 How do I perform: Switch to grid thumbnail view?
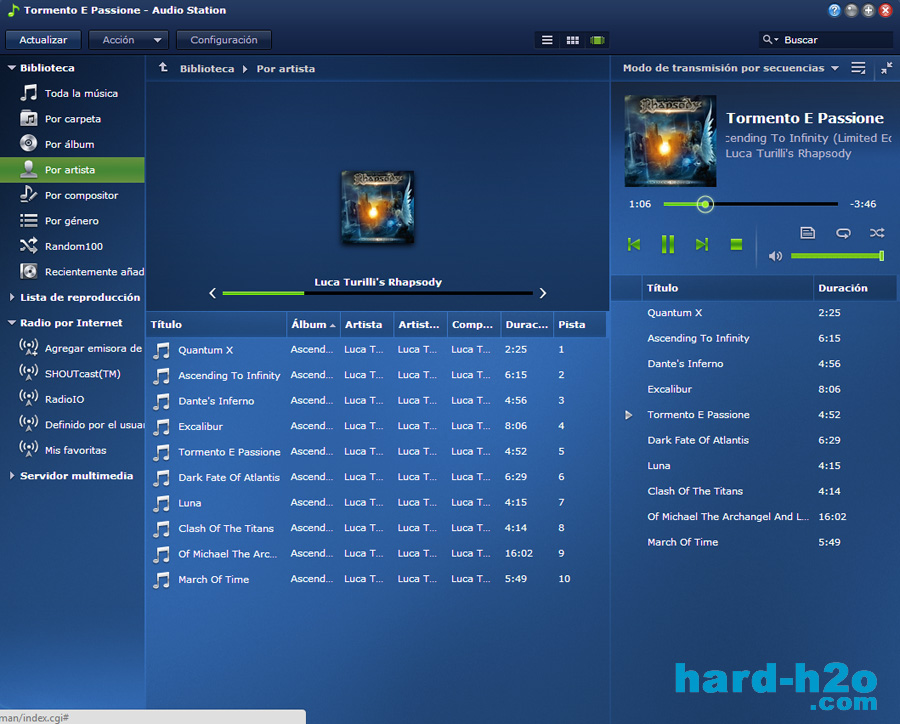pos(572,40)
